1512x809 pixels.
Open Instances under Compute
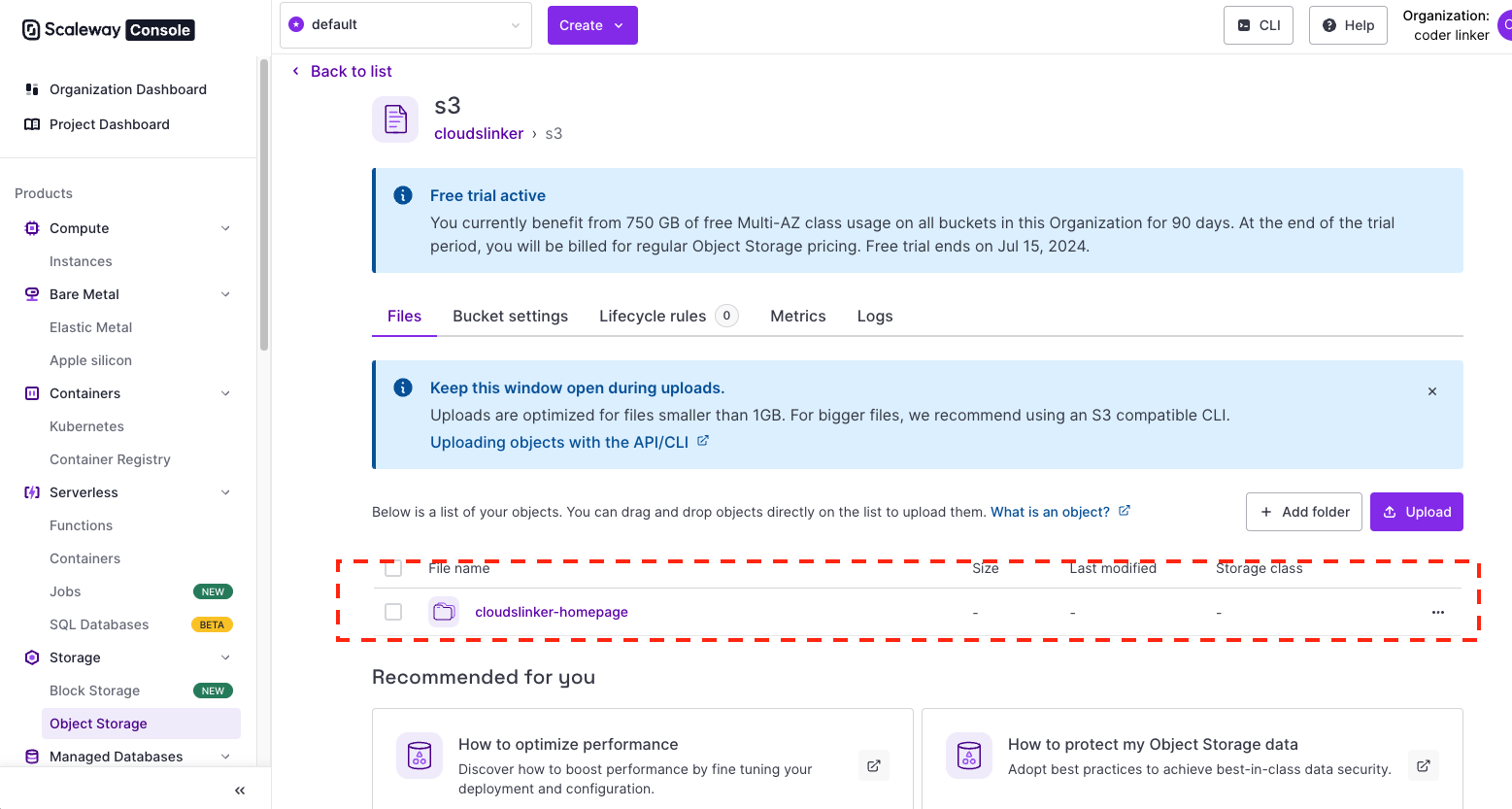[81, 261]
